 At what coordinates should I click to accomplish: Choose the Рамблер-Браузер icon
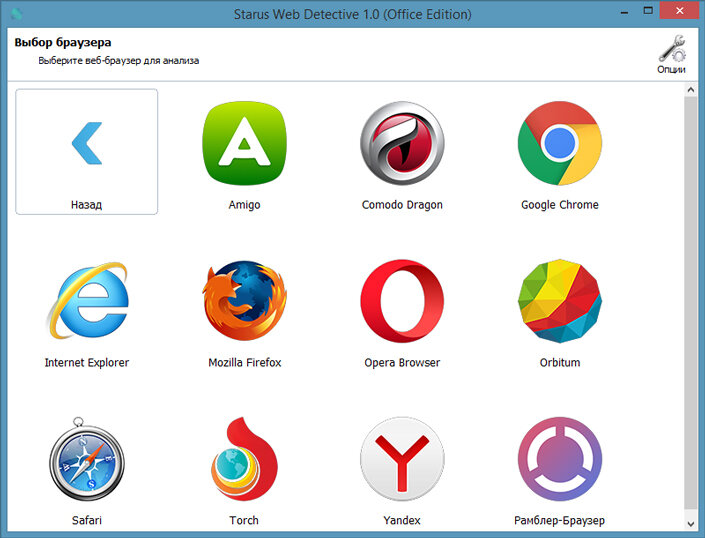point(560,459)
